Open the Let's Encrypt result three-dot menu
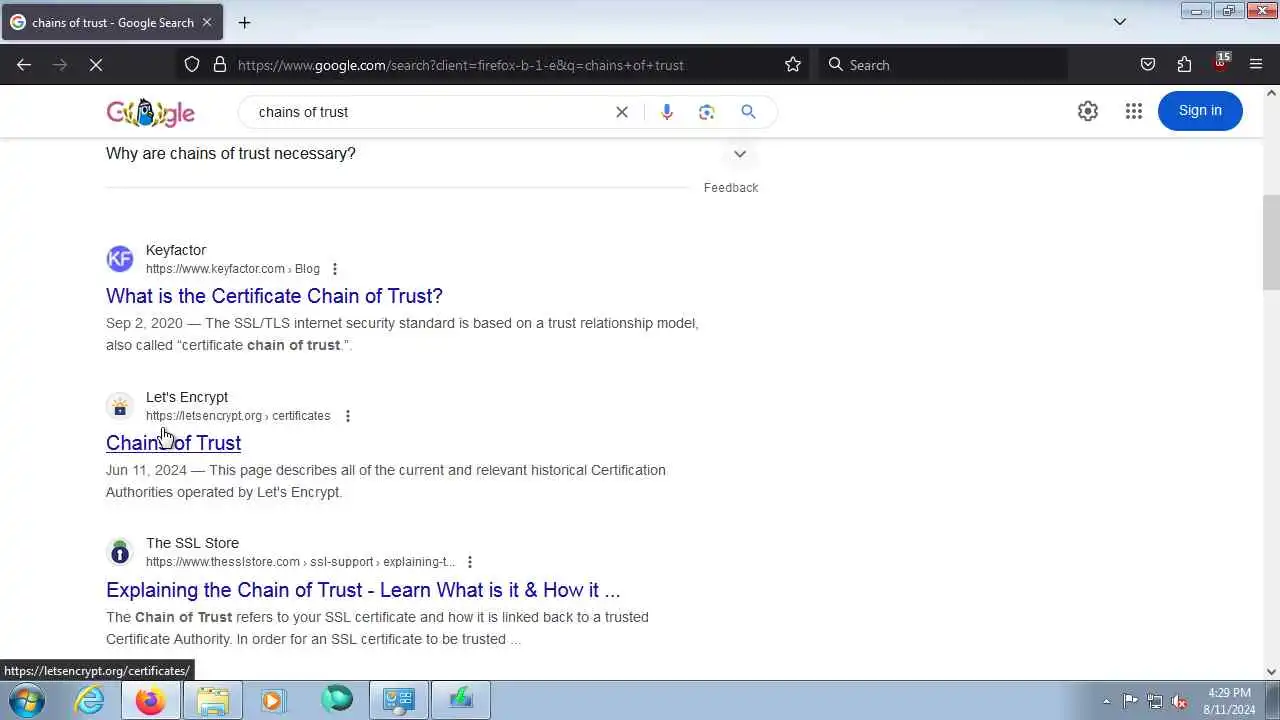This screenshot has height=720, width=1280. click(x=347, y=416)
